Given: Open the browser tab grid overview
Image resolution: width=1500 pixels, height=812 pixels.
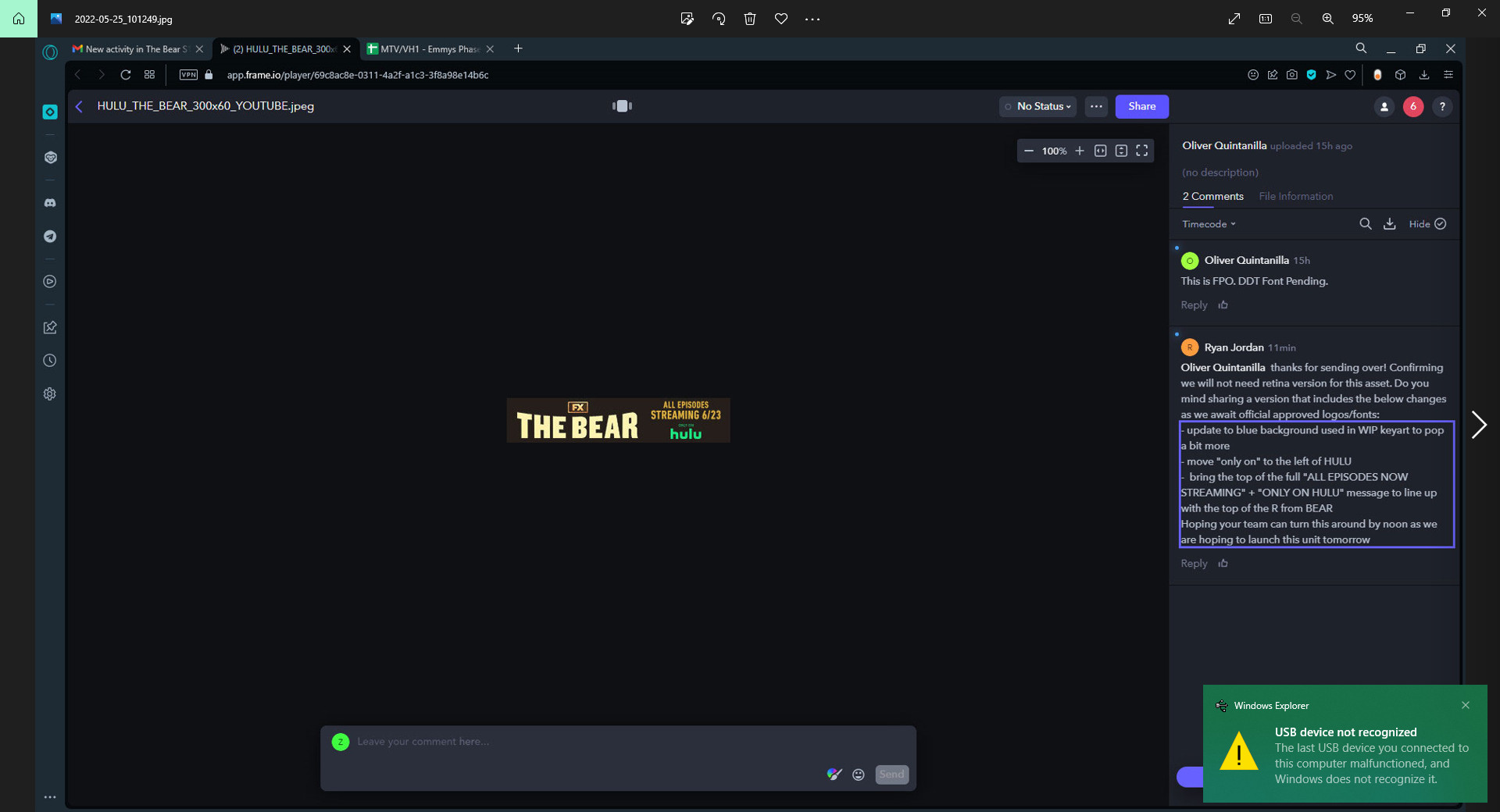Looking at the screenshot, I should click(x=149, y=75).
